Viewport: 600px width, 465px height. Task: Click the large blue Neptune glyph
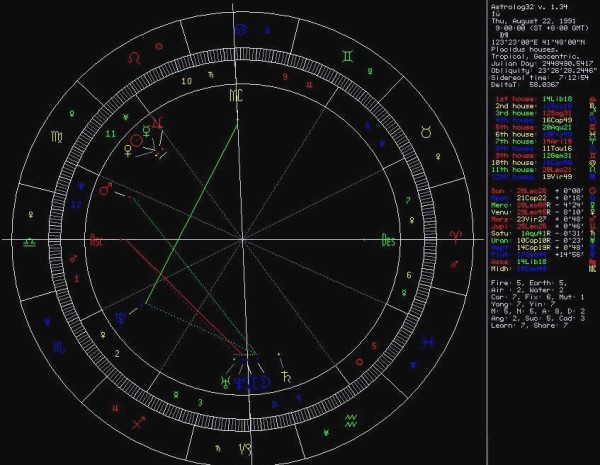[239, 383]
